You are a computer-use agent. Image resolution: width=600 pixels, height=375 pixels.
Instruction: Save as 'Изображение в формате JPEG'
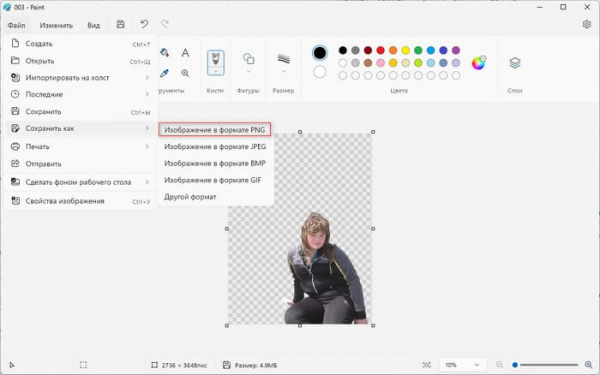click(215, 147)
